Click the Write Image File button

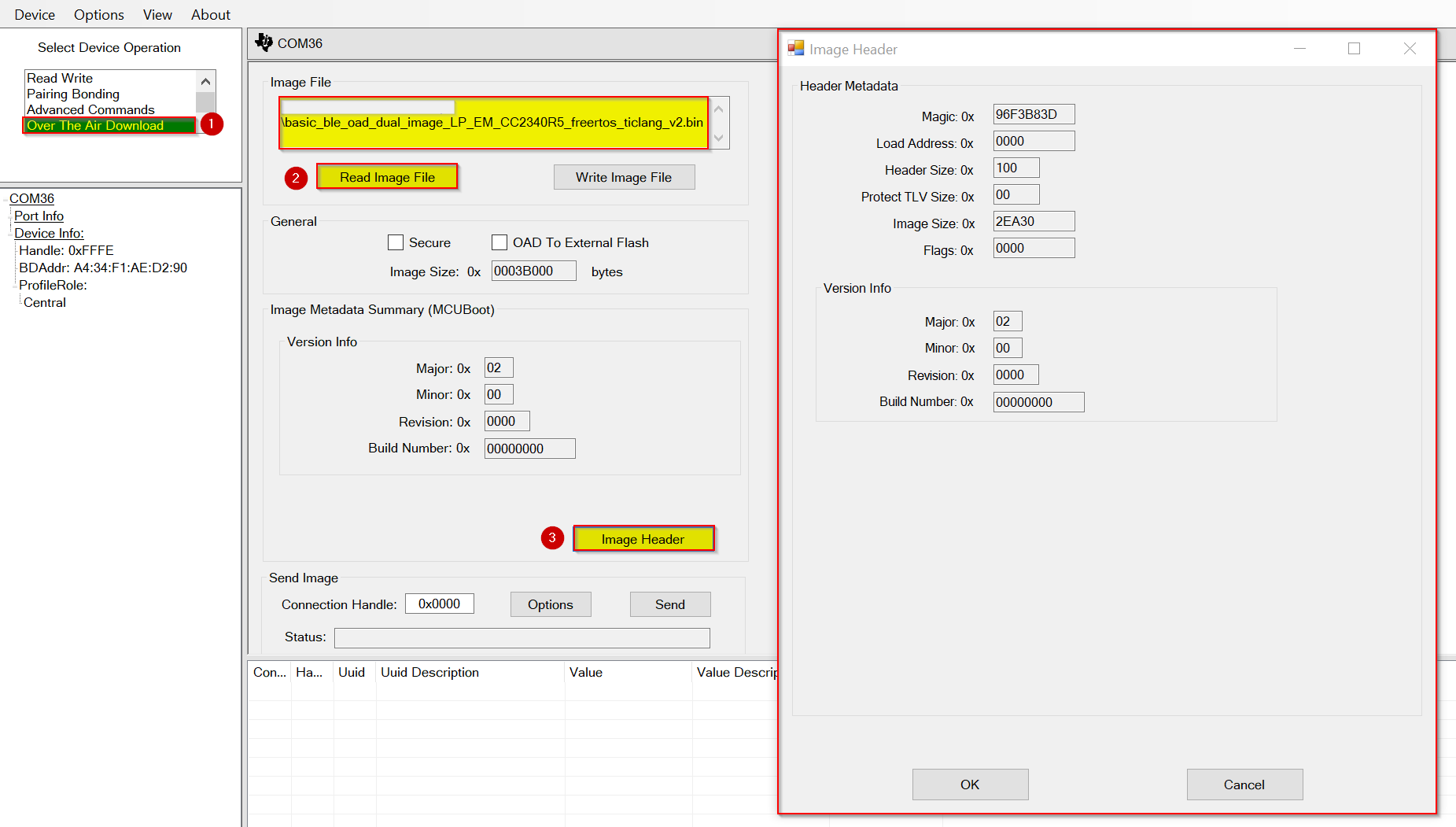pos(624,177)
